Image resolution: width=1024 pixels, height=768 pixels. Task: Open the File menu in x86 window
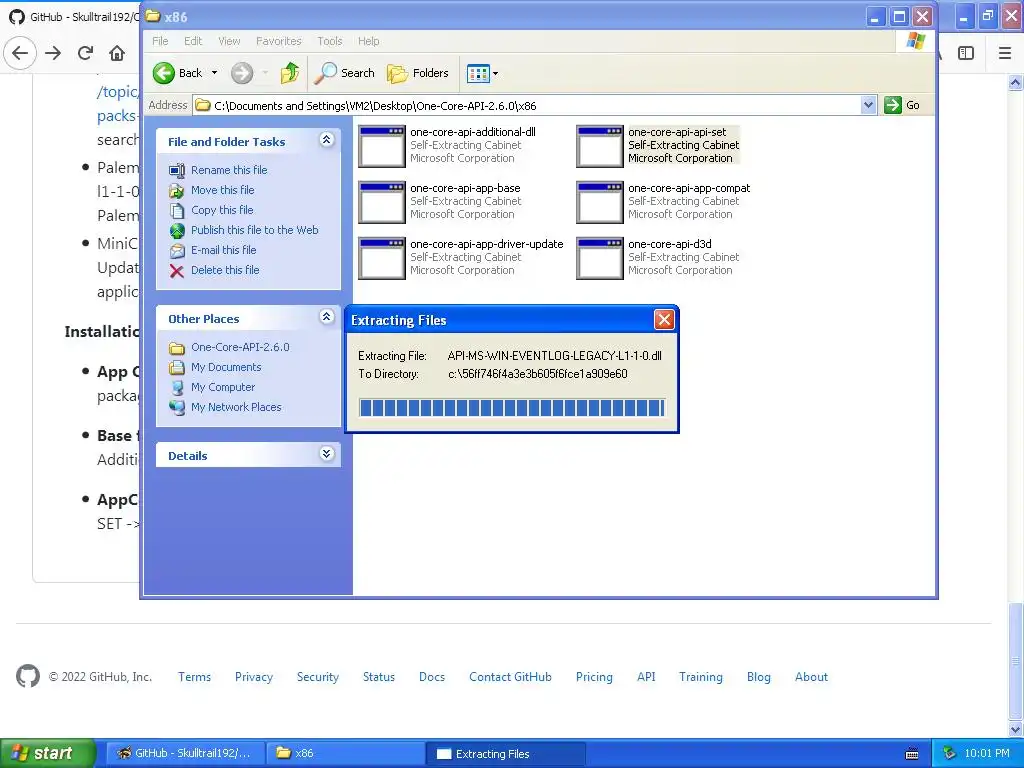160,41
